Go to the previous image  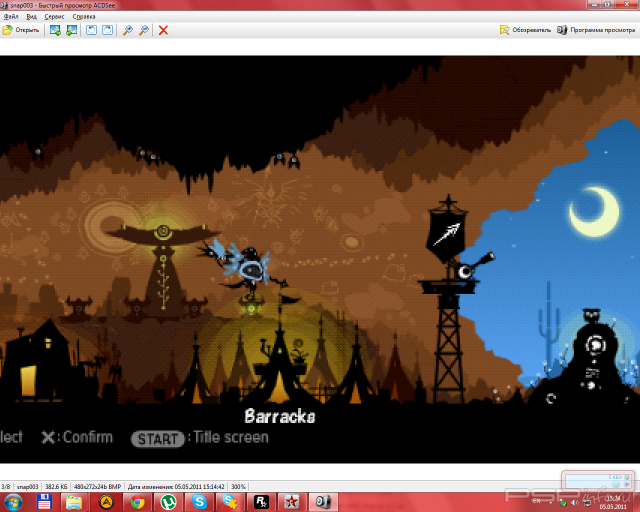(x=55, y=30)
